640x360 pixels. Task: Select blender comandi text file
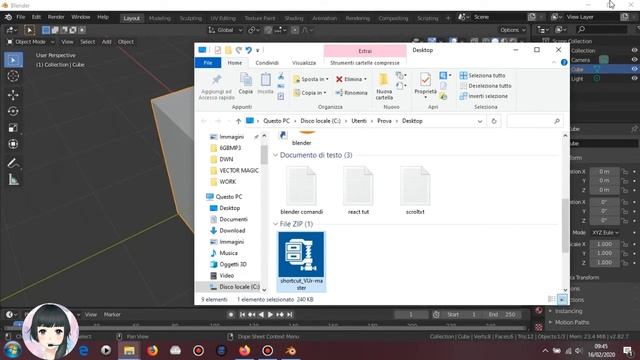pos(302,191)
